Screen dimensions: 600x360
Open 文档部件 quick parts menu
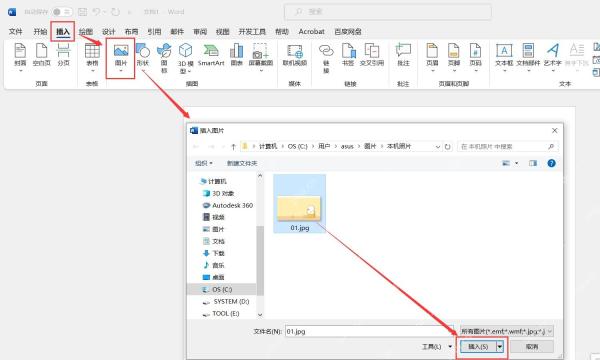click(528, 57)
